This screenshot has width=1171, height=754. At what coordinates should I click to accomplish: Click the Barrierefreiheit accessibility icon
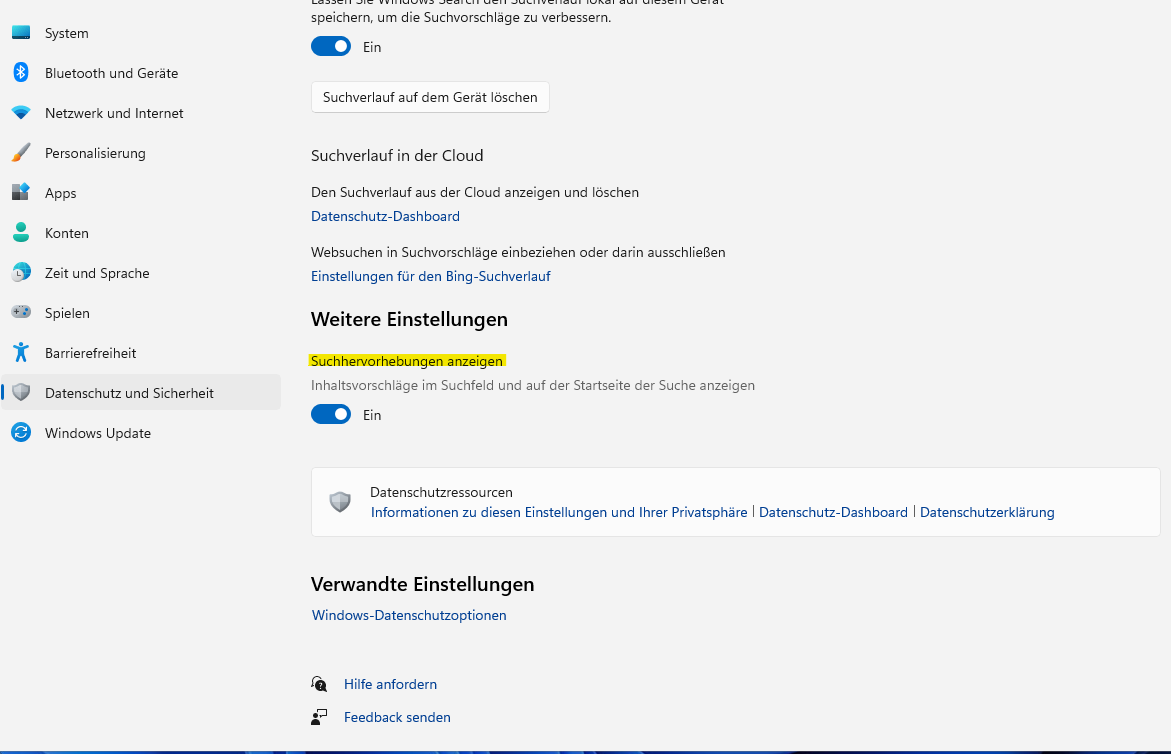coord(21,352)
